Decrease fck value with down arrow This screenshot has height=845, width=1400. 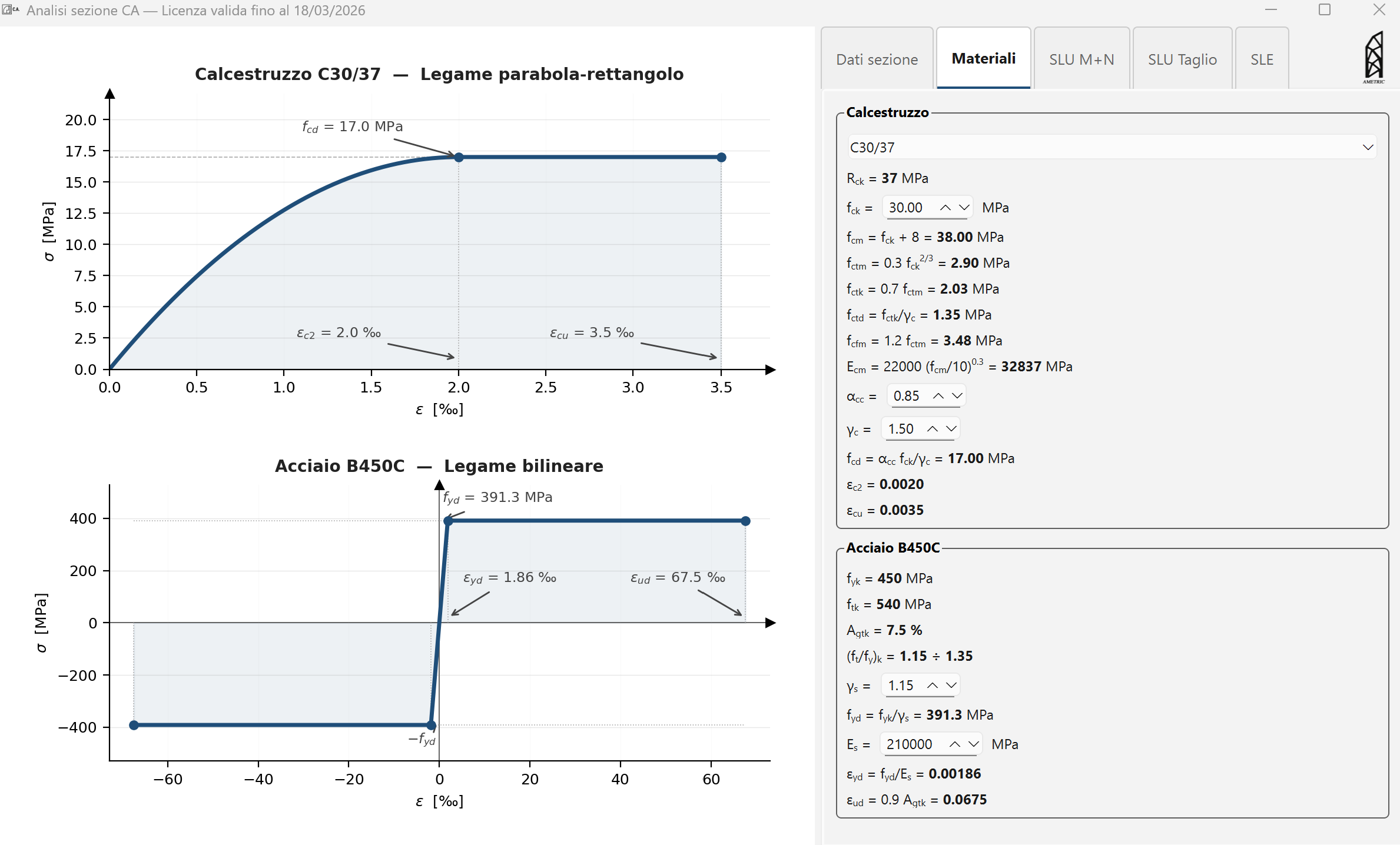click(964, 208)
